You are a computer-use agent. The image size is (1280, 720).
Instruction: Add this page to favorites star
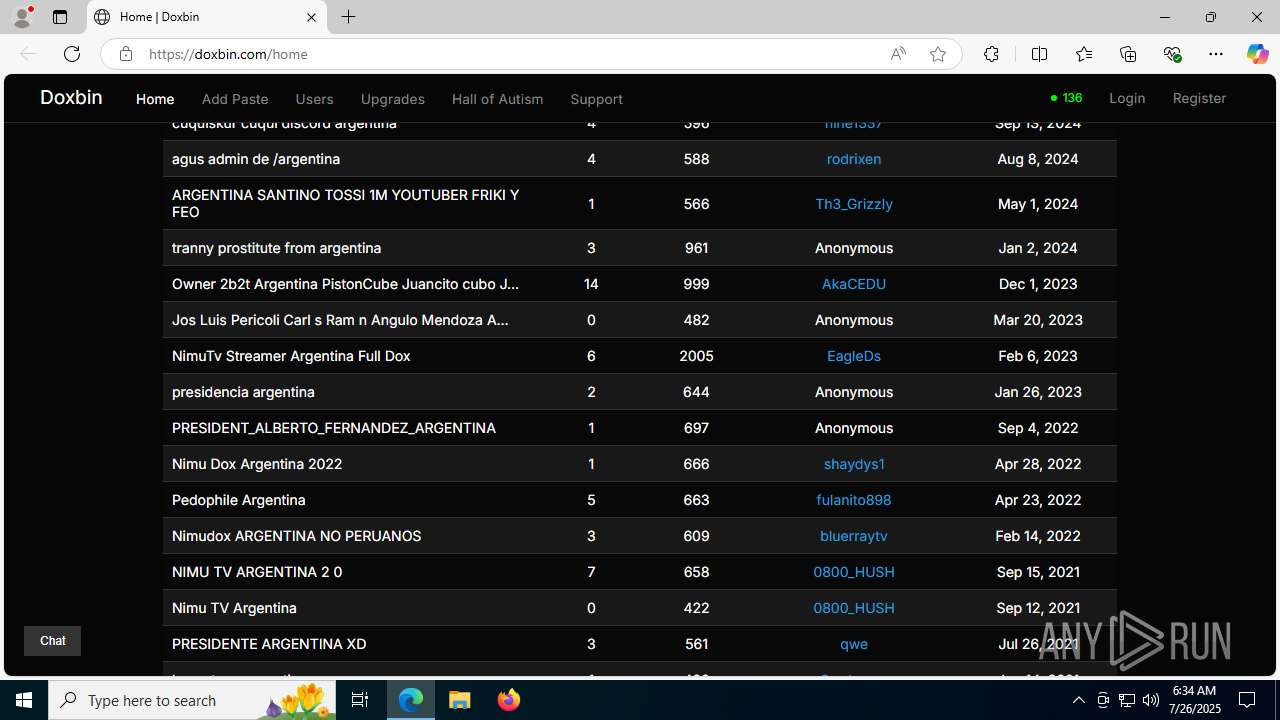point(938,54)
